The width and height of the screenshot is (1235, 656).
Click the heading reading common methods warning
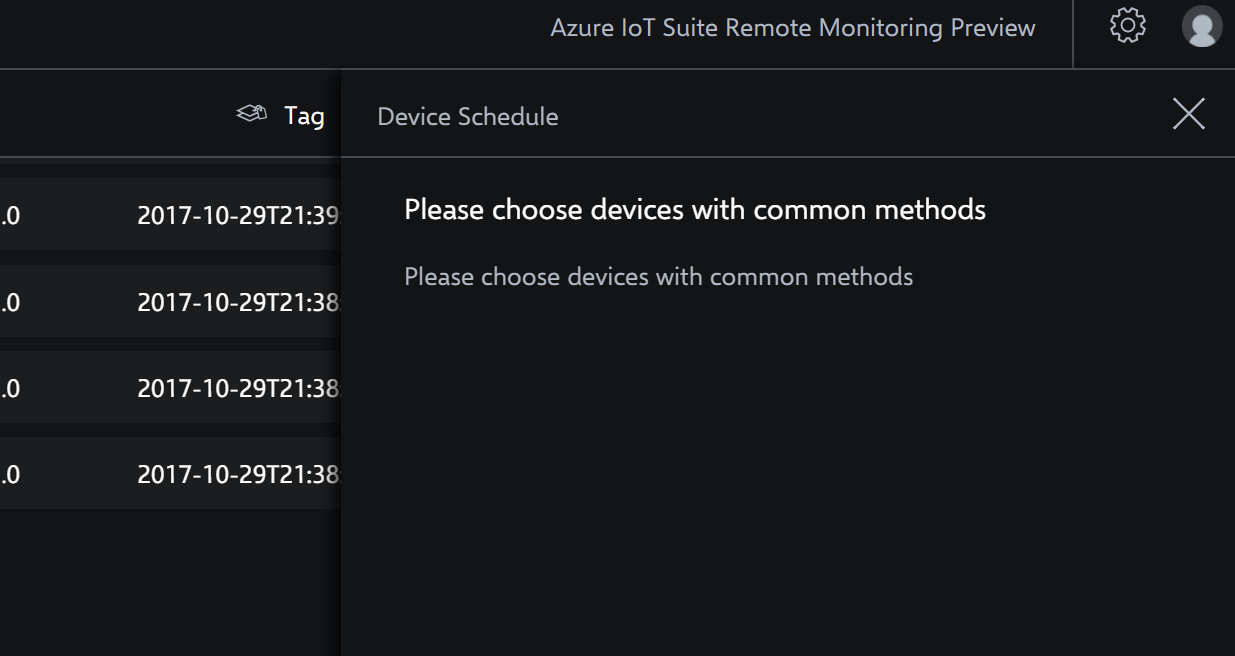tap(694, 210)
